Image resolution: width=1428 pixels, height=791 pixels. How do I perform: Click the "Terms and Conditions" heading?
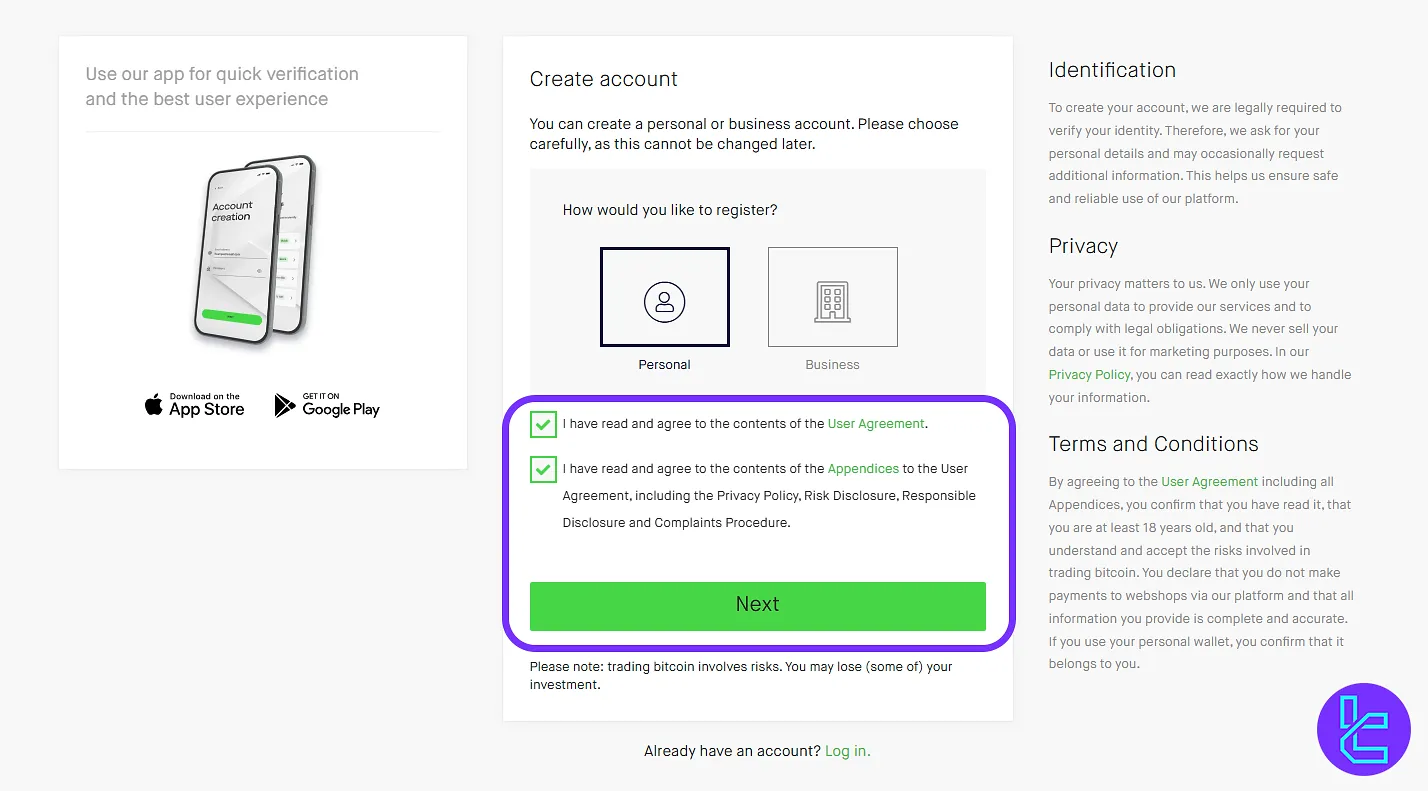pyautogui.click(x=1153, y=444)
